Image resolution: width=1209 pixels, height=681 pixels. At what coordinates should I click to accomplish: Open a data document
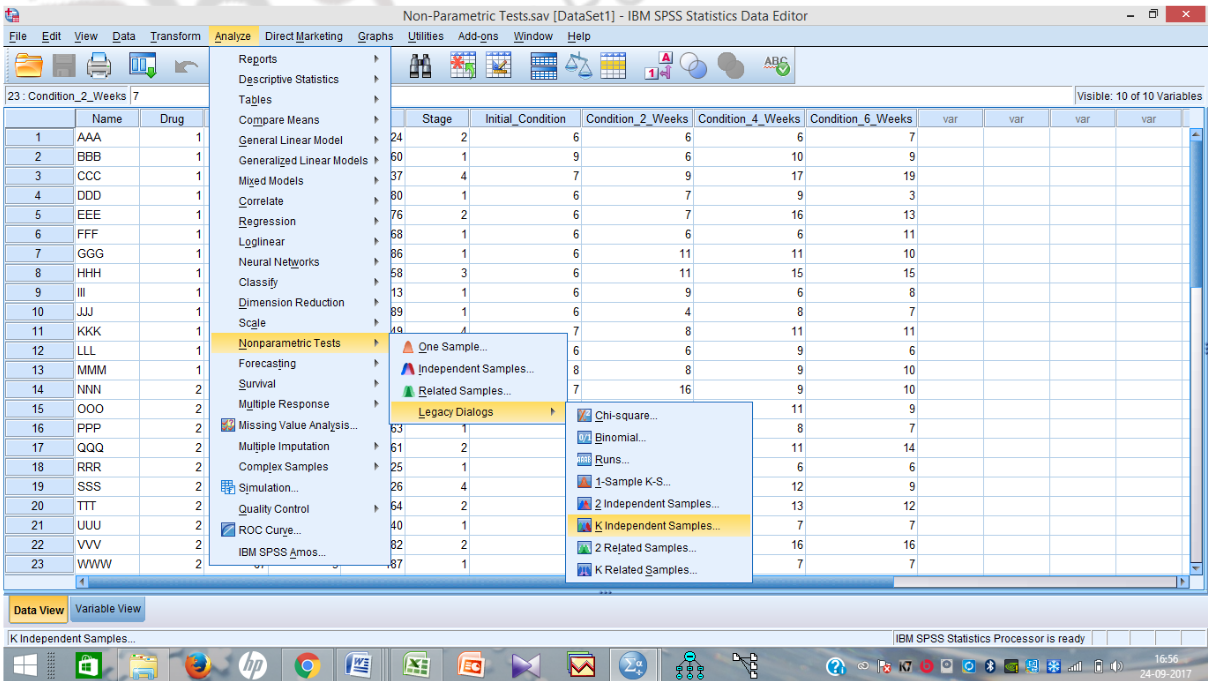[x=27, y=65]
